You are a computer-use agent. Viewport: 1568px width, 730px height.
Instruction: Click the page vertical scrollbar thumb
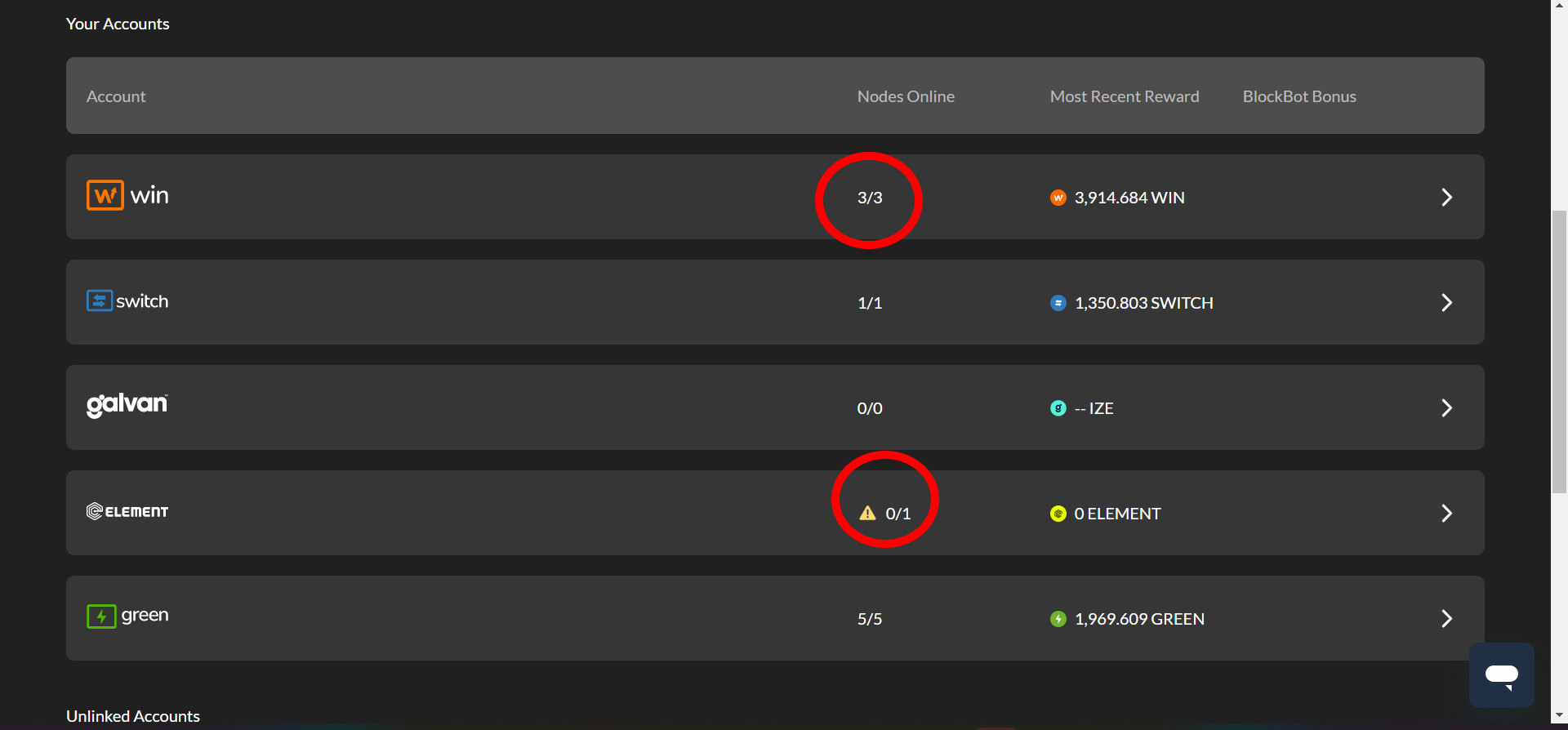tap(1559, 351)
